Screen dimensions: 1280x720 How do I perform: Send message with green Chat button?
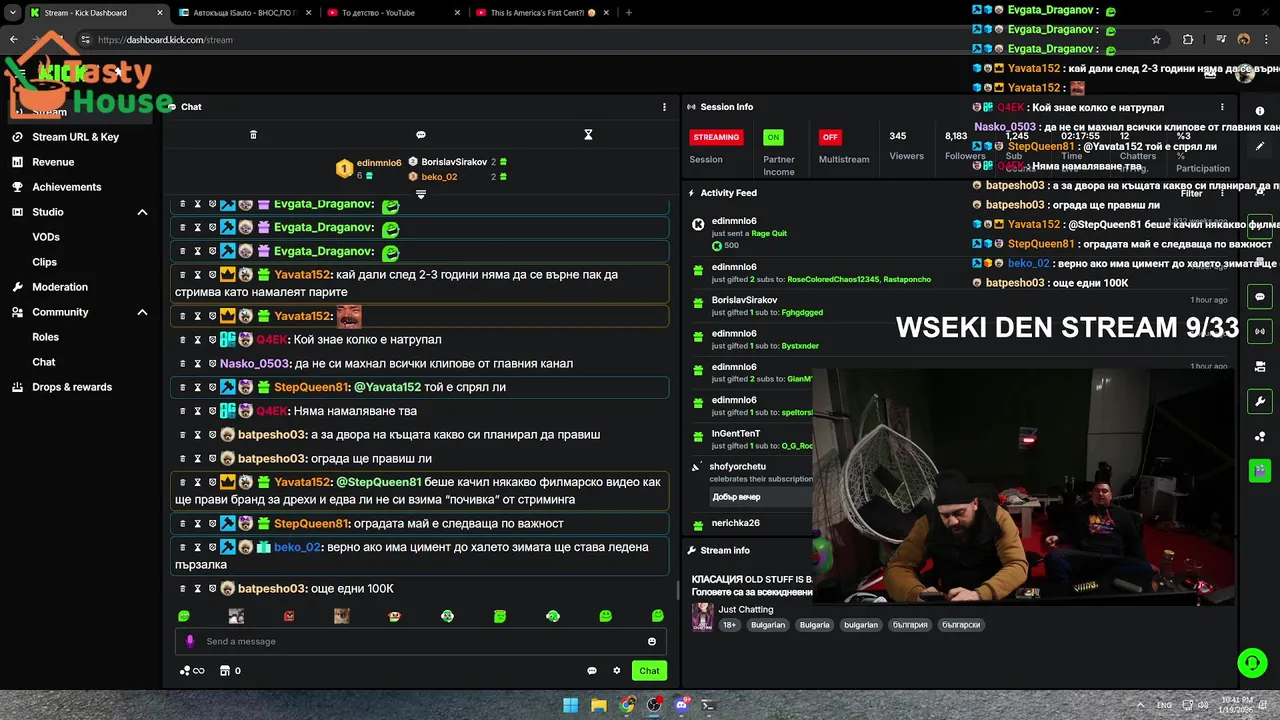650,671
